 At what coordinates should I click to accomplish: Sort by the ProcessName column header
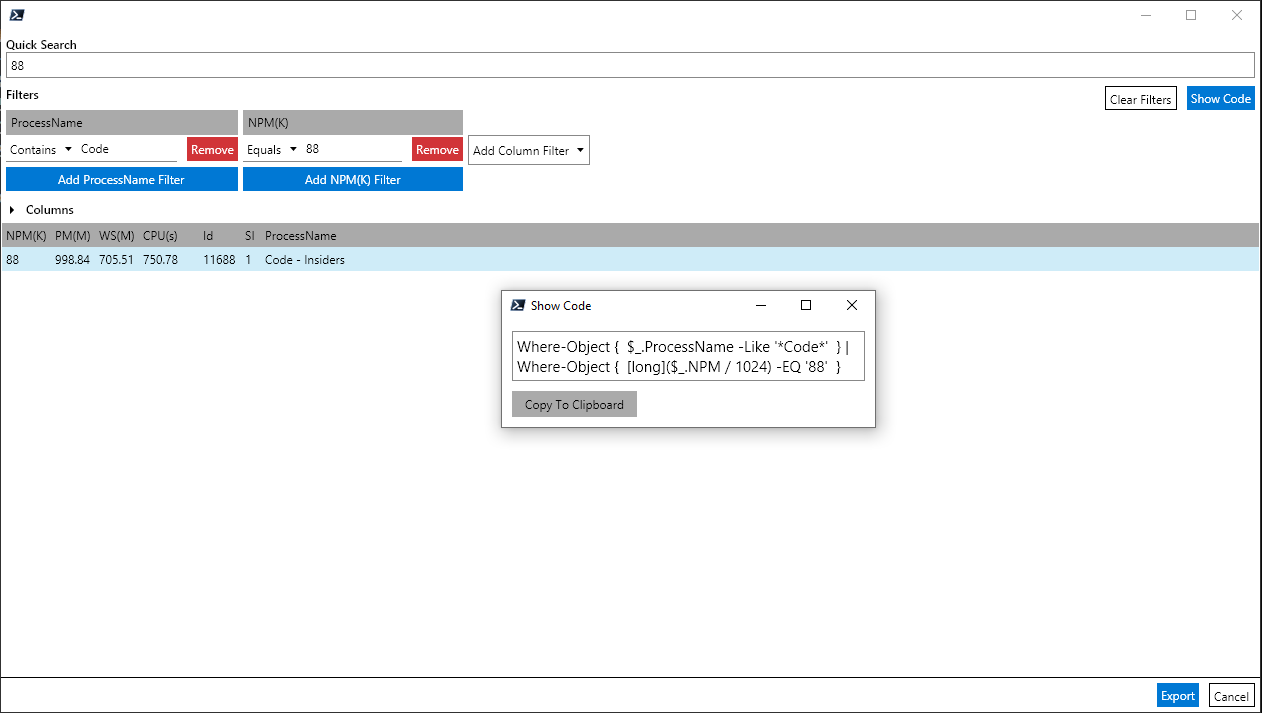(x=300, y=236)
